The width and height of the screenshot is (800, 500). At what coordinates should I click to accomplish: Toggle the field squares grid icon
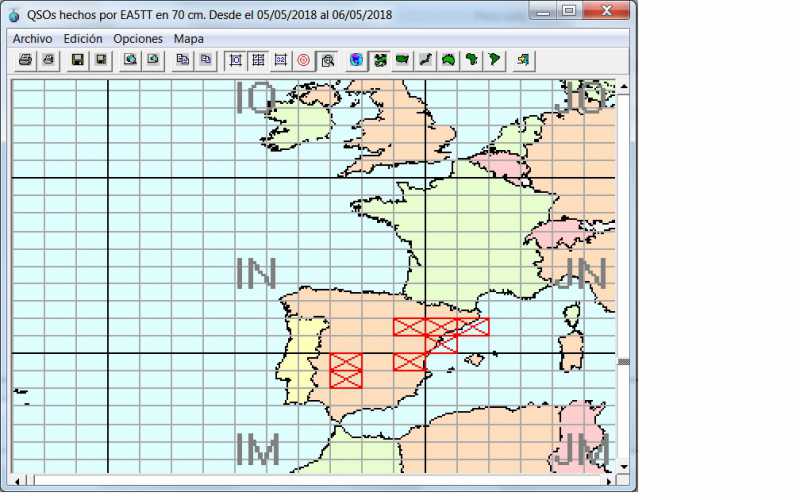pyautogui.click(x=235, y=60)
